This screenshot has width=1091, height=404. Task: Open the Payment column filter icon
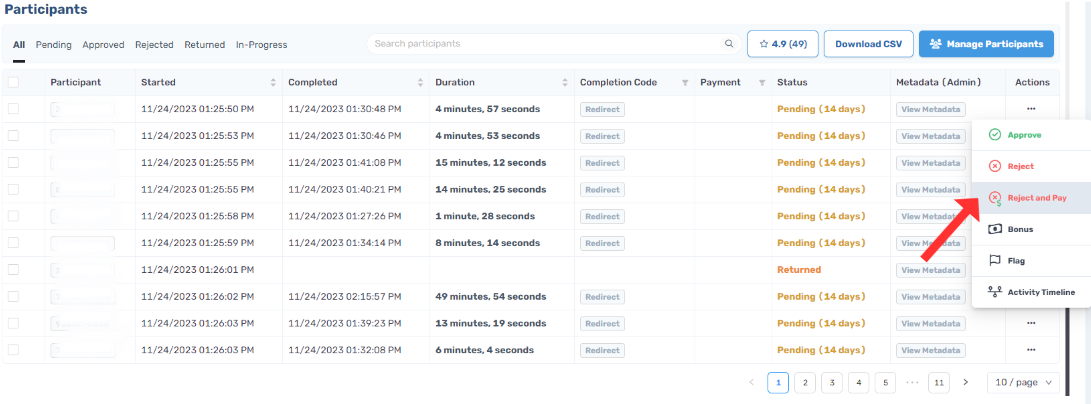(762, 83)
